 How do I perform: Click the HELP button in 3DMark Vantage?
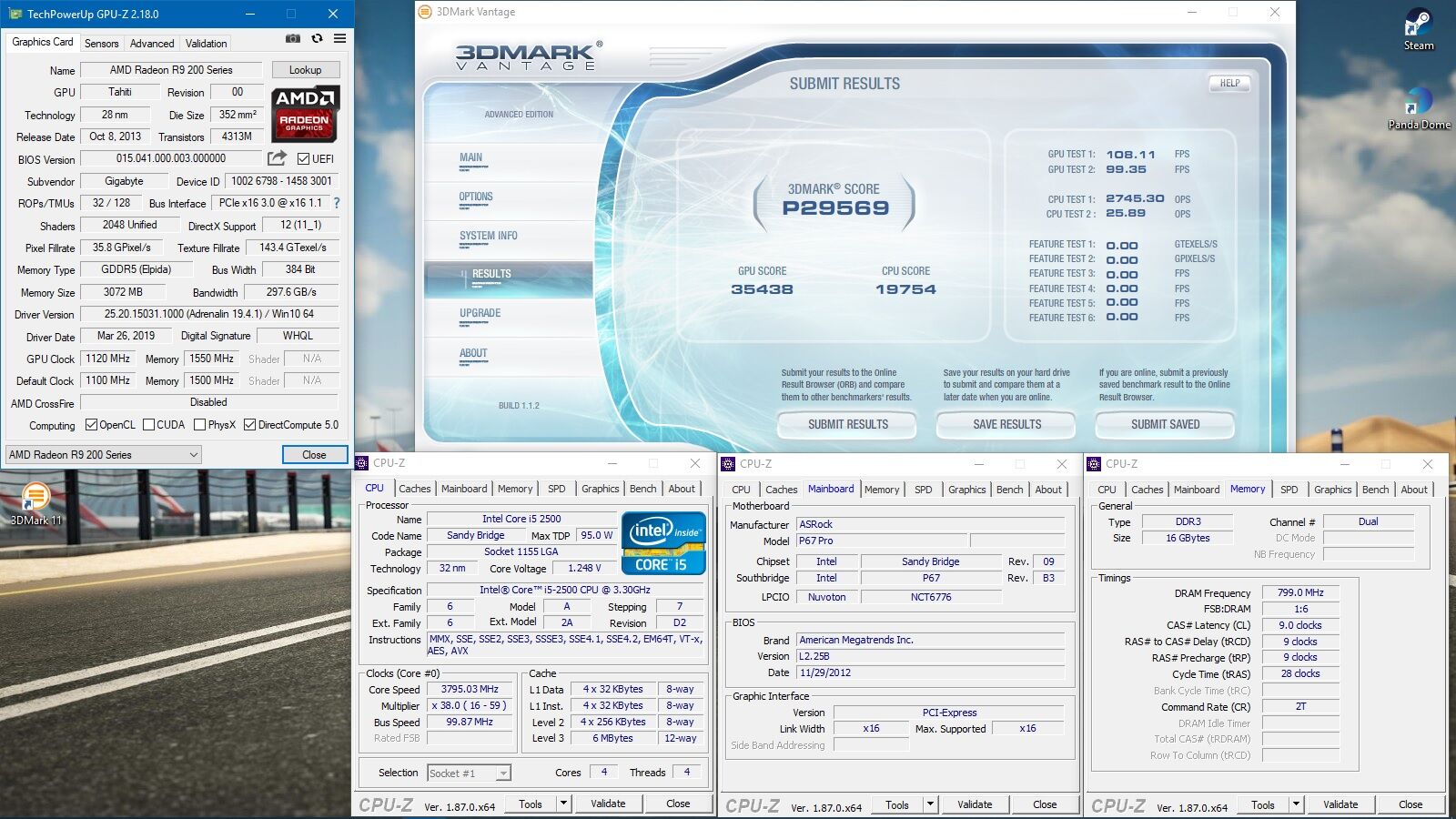point(1229,83)
